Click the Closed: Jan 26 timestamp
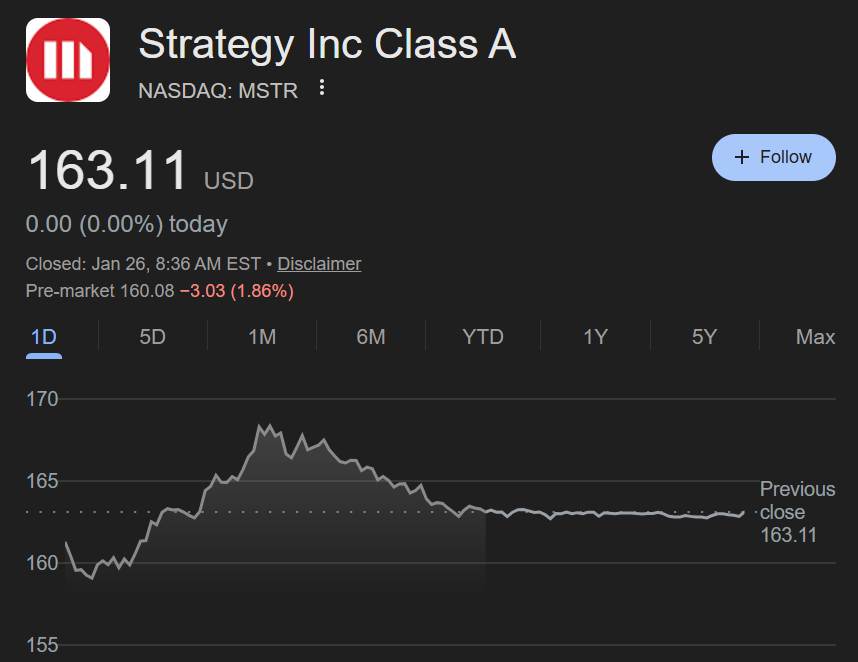 (x=143, y=264)
